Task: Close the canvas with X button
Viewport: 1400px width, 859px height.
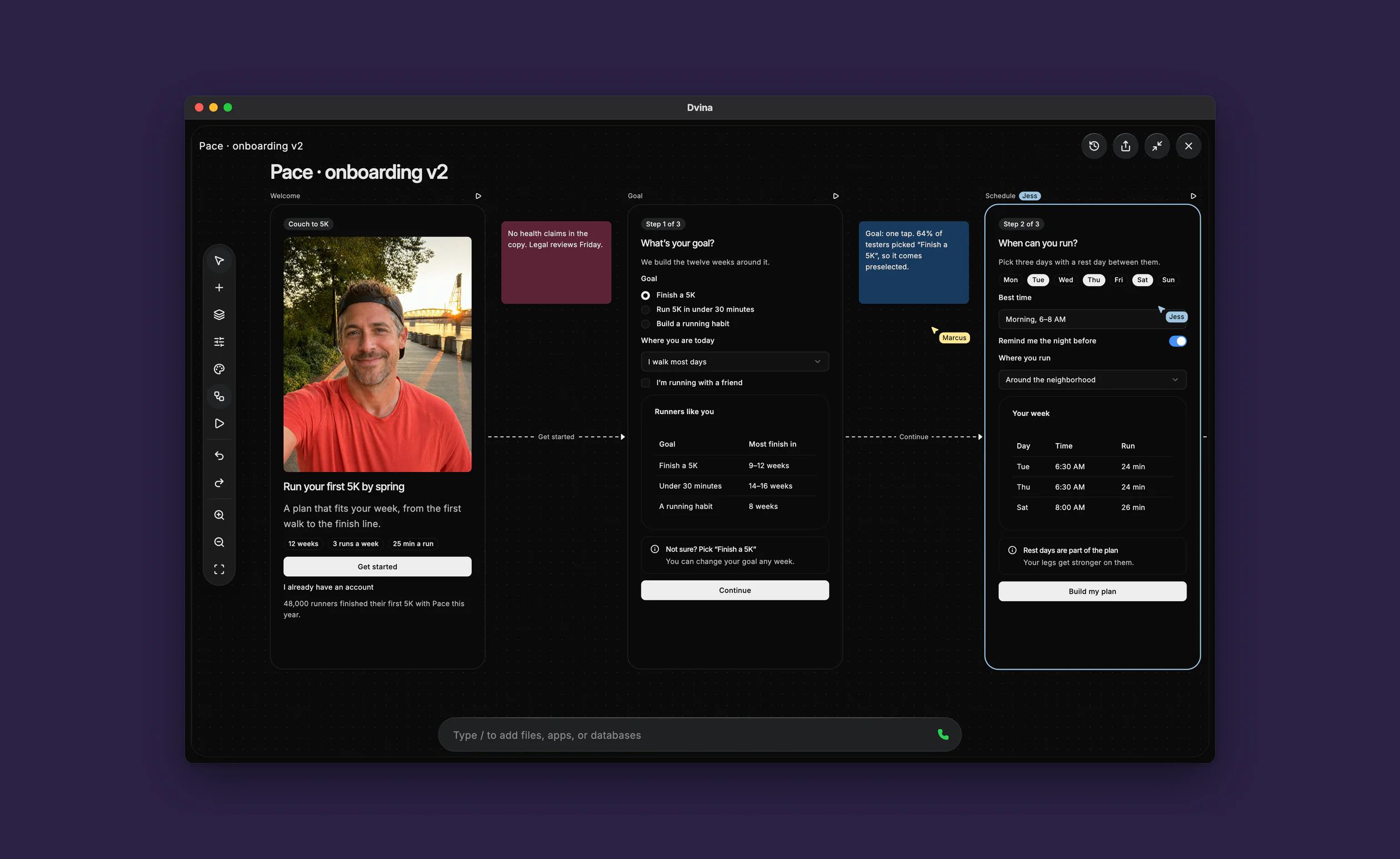Action: point(1188,146)
